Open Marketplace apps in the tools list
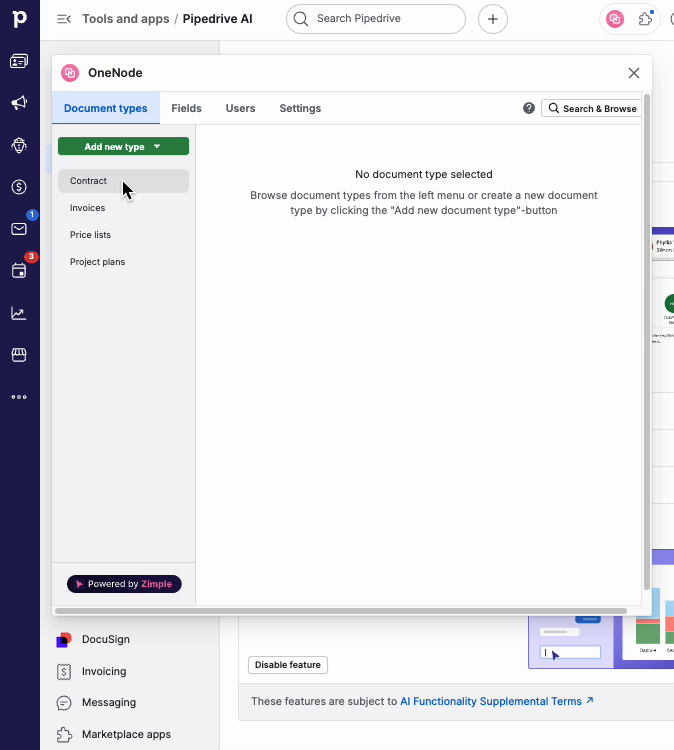This screenshot has height=750, width=674. 126,735
